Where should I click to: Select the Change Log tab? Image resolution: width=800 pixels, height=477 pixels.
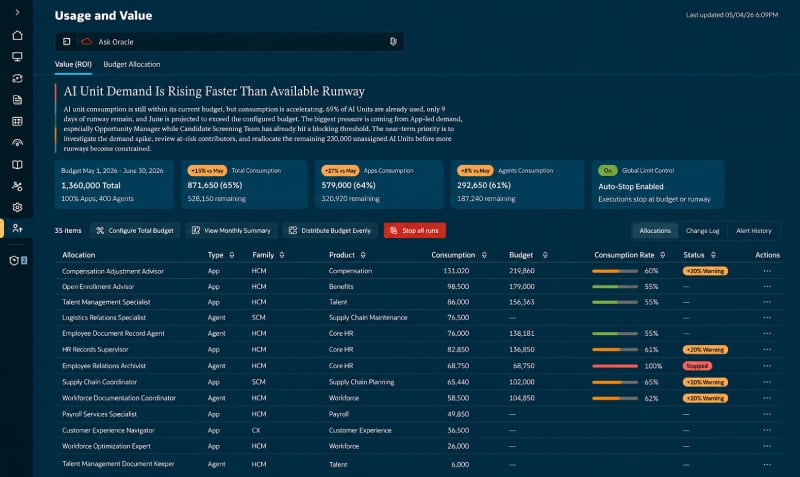703,231
